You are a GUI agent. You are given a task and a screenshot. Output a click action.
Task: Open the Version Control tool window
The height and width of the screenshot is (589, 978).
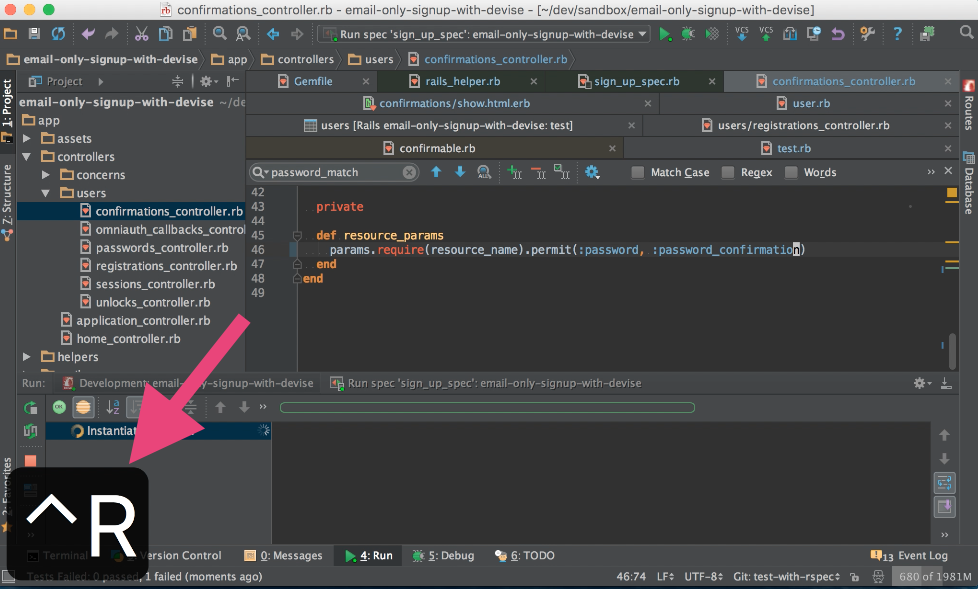tap(180, 555)
